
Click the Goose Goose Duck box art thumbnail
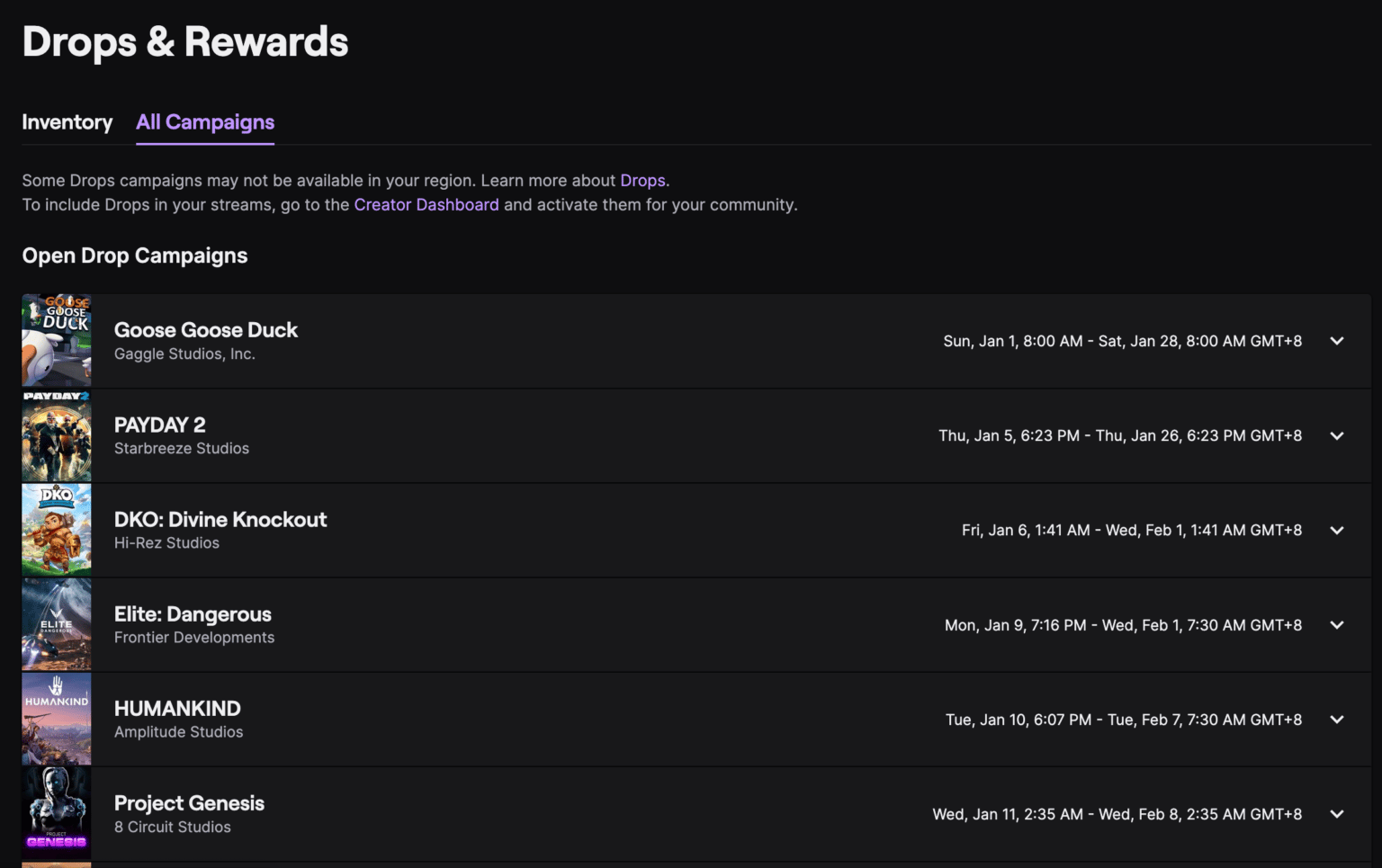[x=56, y=340]
